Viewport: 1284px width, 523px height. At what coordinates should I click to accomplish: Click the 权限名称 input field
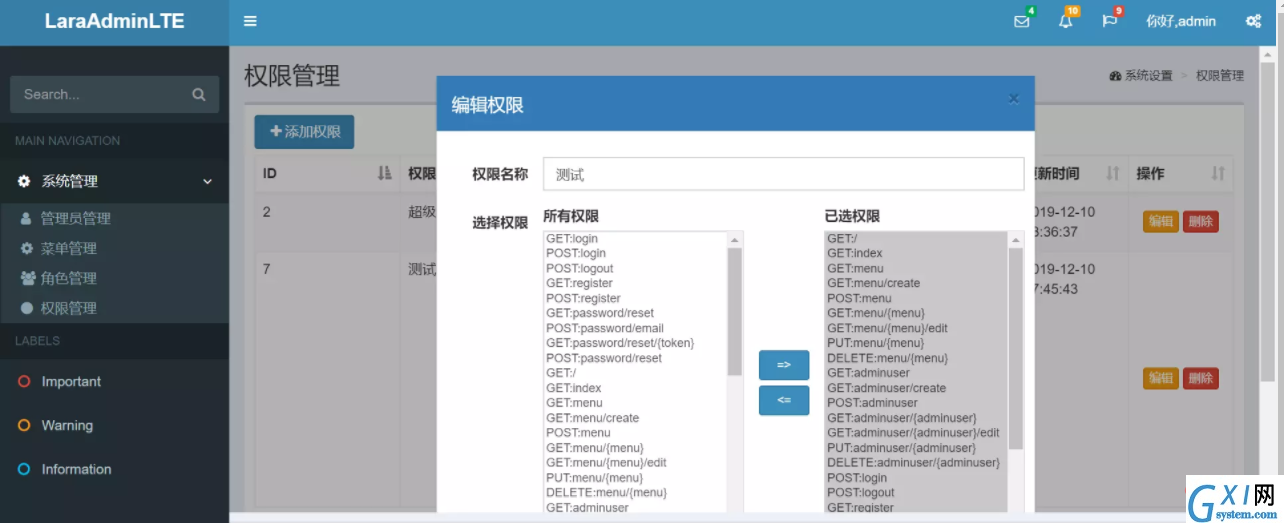(784, 174)
